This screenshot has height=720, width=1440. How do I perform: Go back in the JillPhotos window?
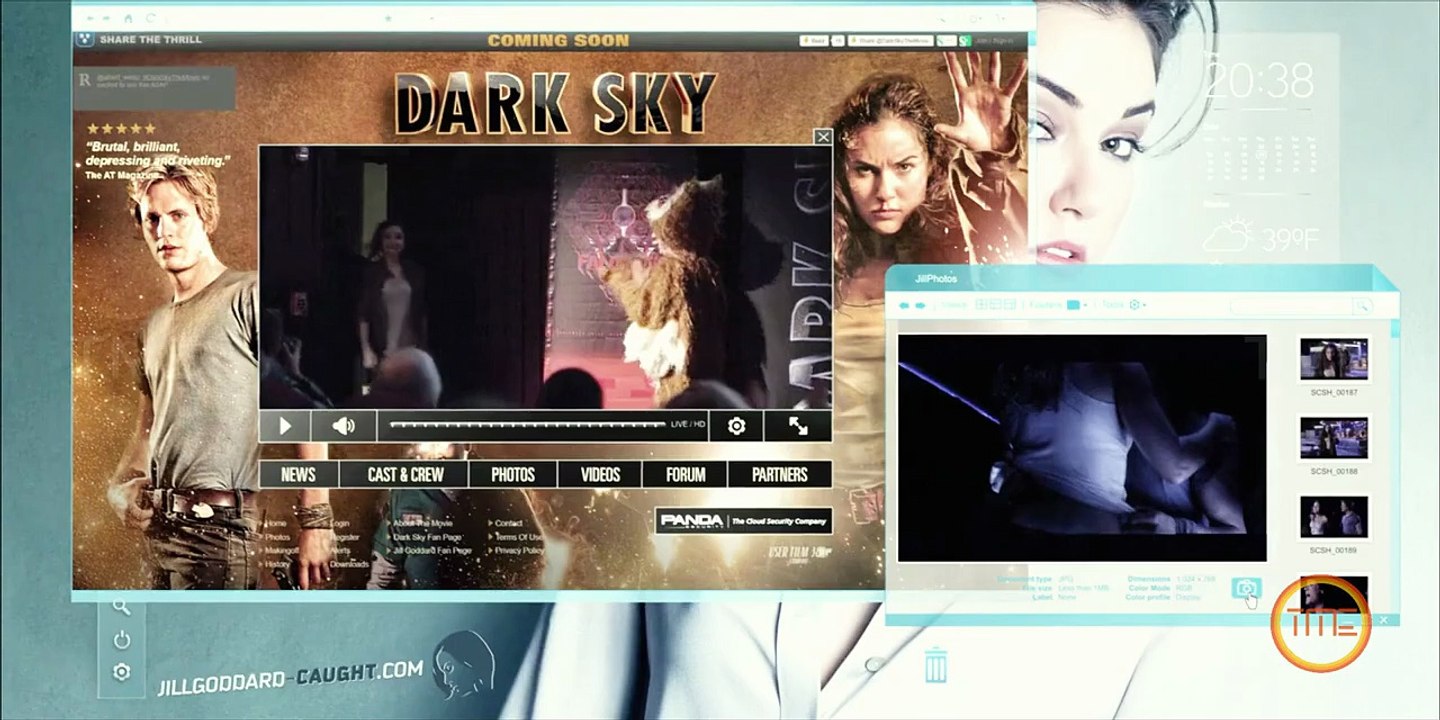point(904,304)
